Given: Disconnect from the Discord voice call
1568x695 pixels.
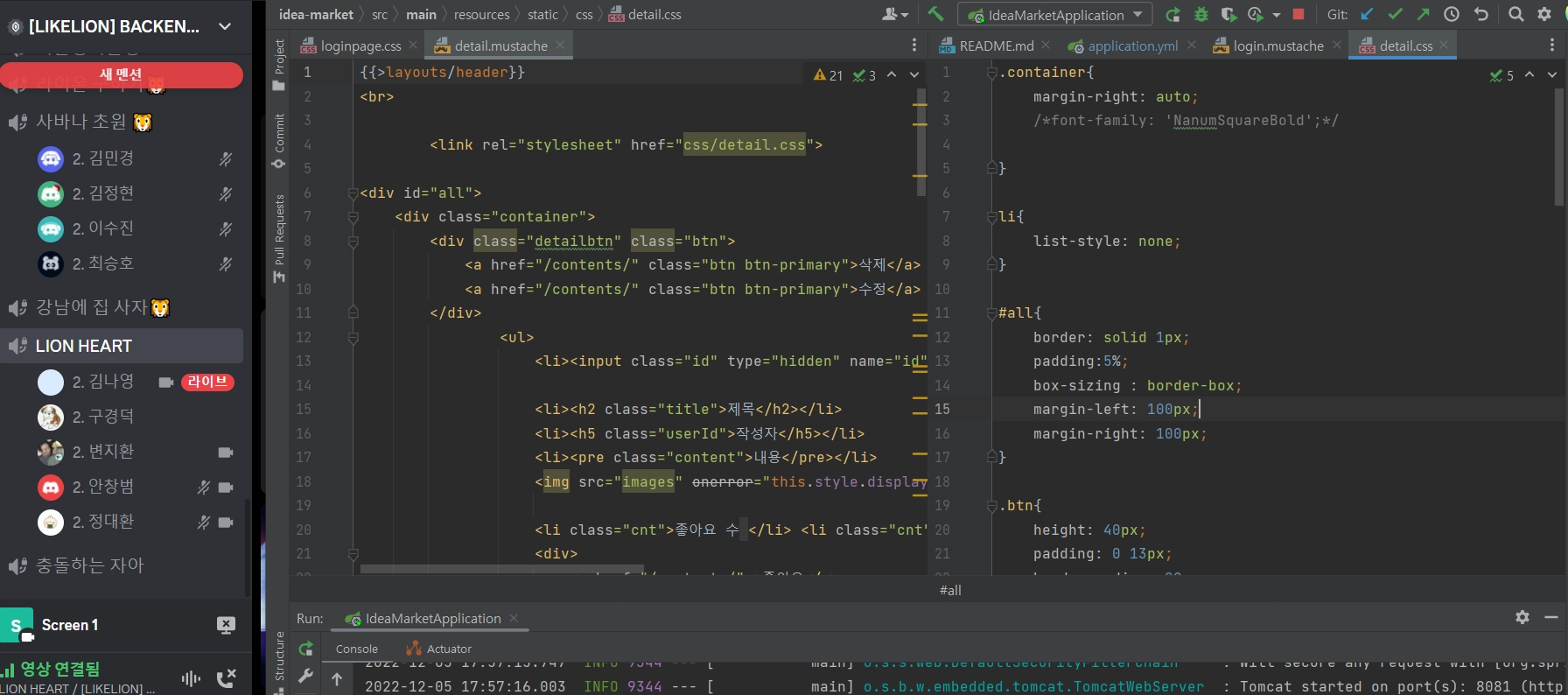Looking at the screenshot, I should (226, 677).
